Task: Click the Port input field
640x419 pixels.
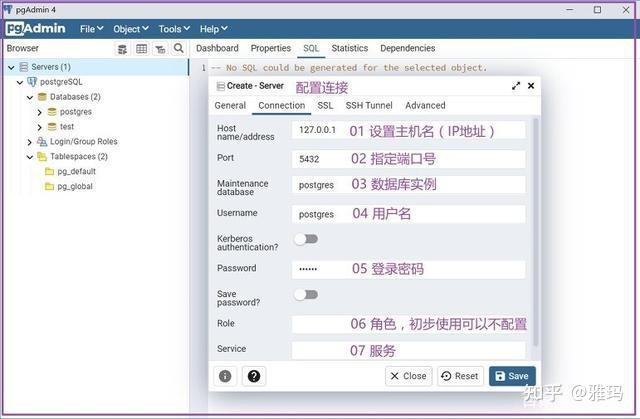Action: click(409, 159)
